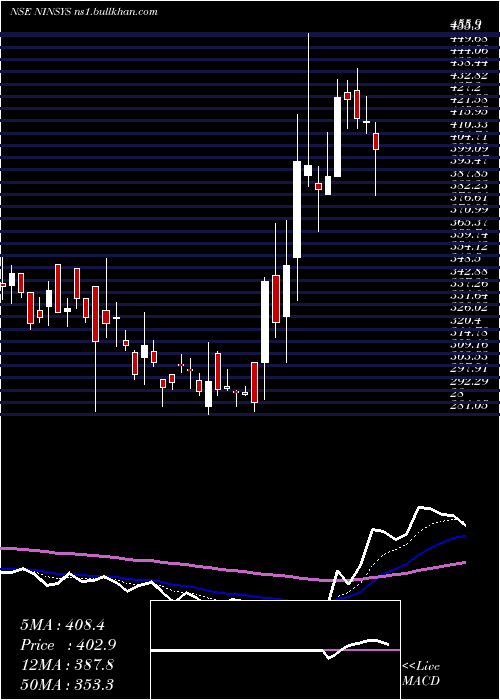Select the 12MA : 387.8 value

pyautogui.click(x=67, y=665)
